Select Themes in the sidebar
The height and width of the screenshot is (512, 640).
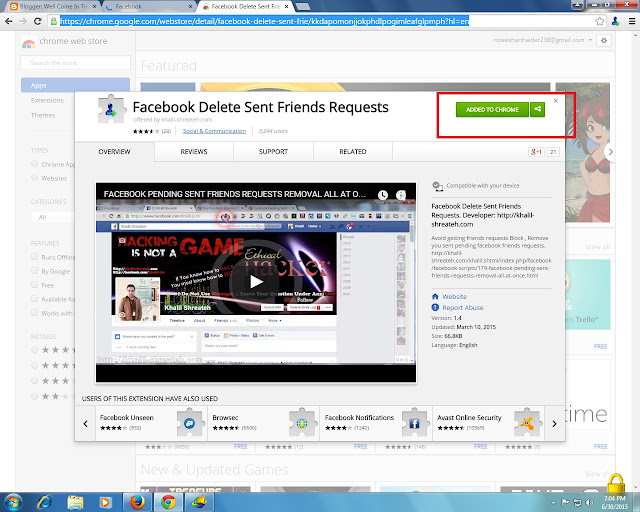tap(43, 115)
